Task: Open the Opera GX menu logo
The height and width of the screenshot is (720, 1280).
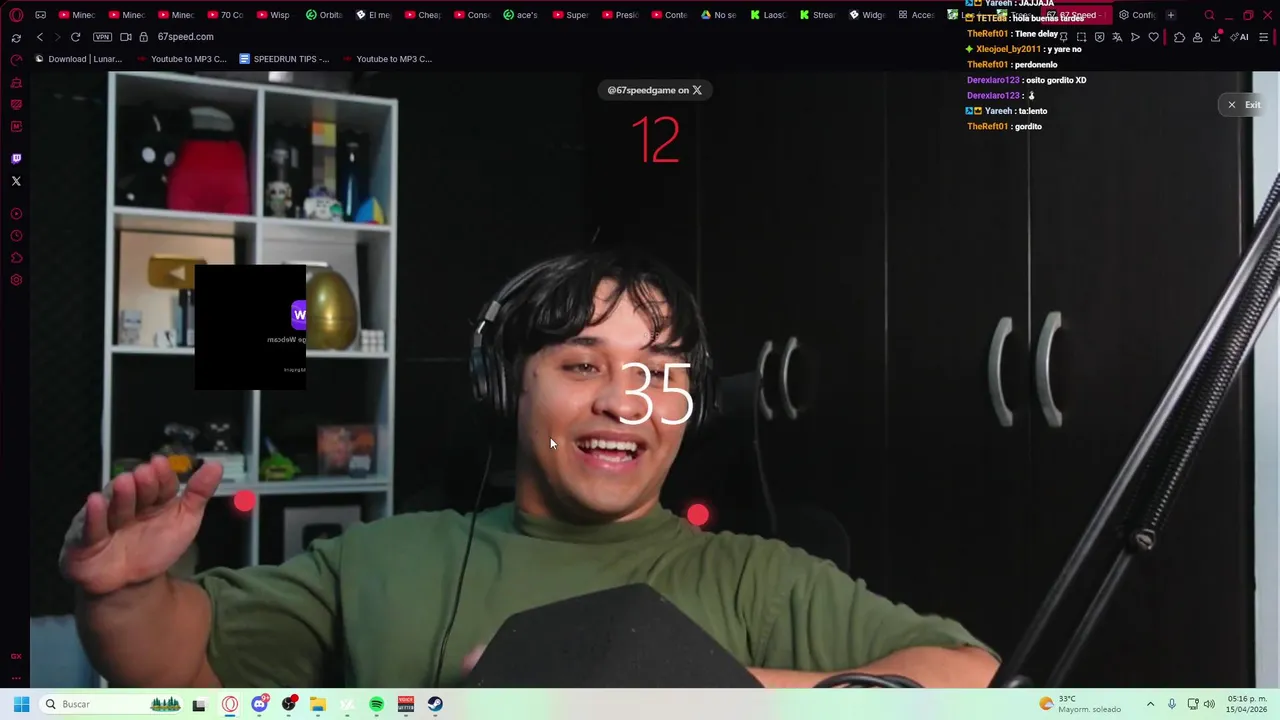Action: (16, 15)
